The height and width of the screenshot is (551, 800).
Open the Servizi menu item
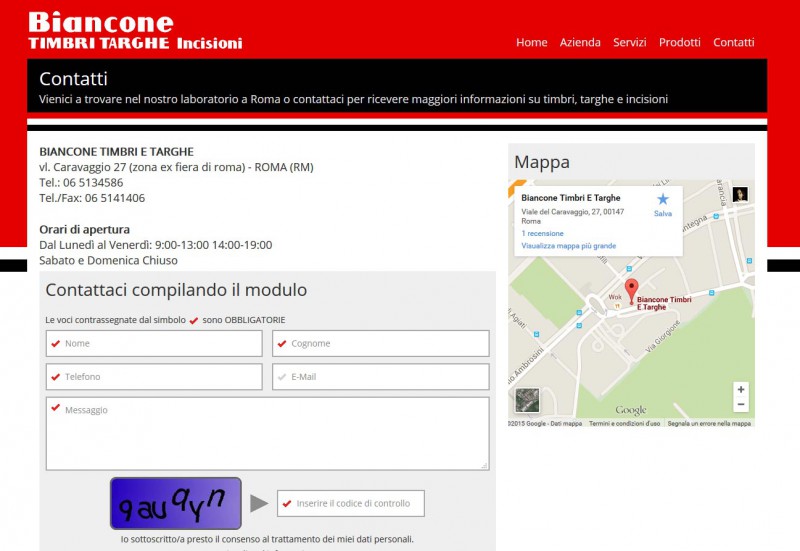[x=630, y=42]
